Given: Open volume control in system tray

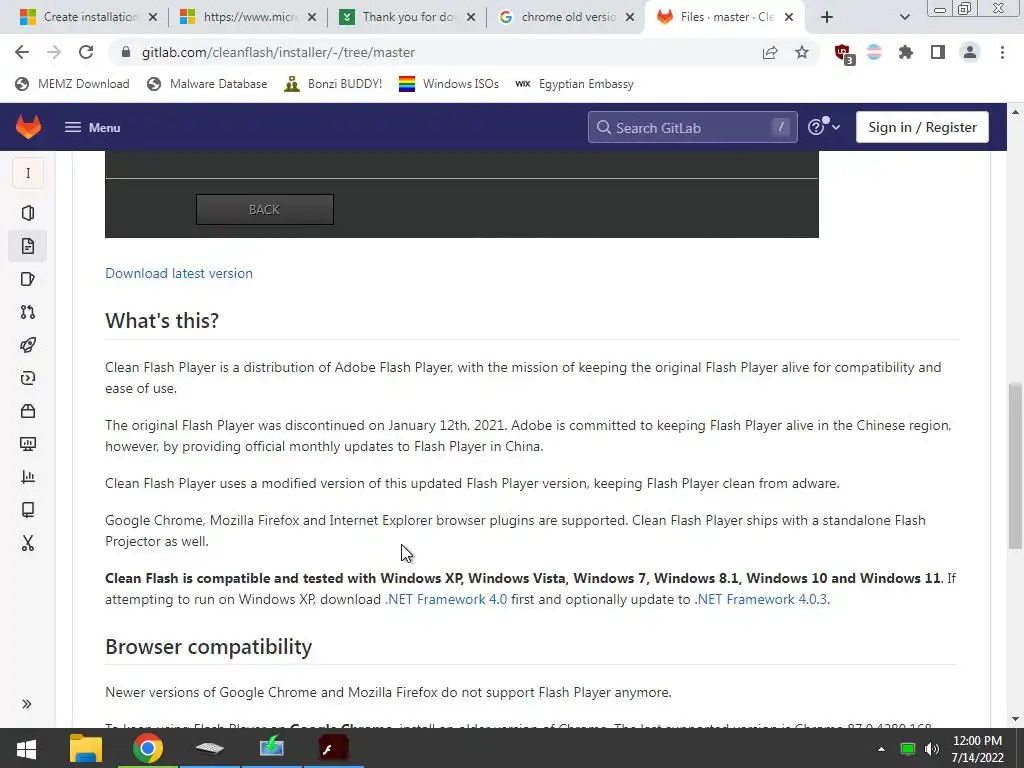Looking at the screenshot, I should pos(932,749).
